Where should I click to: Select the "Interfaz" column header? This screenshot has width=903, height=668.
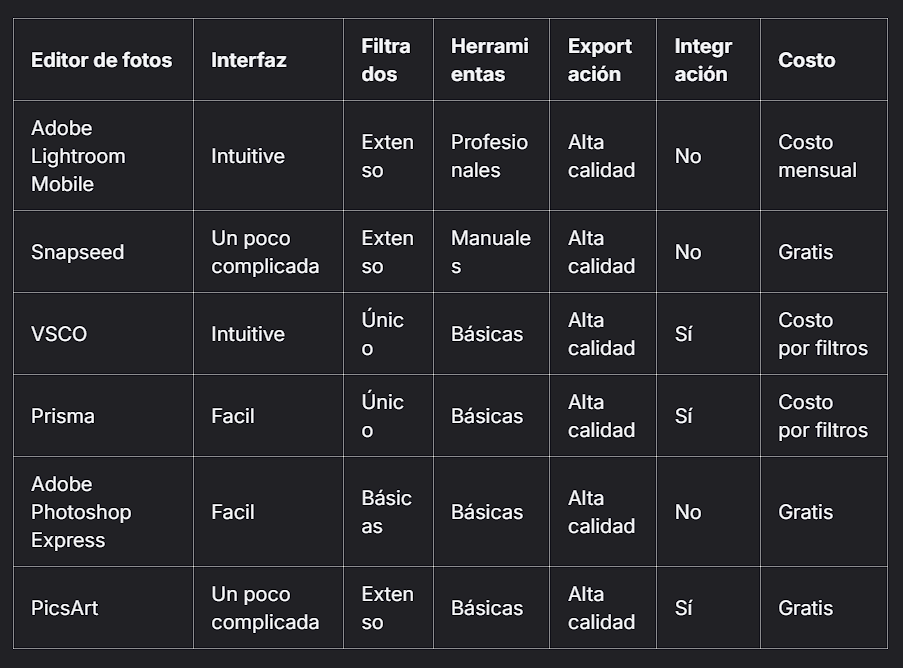tap(248, 60)
